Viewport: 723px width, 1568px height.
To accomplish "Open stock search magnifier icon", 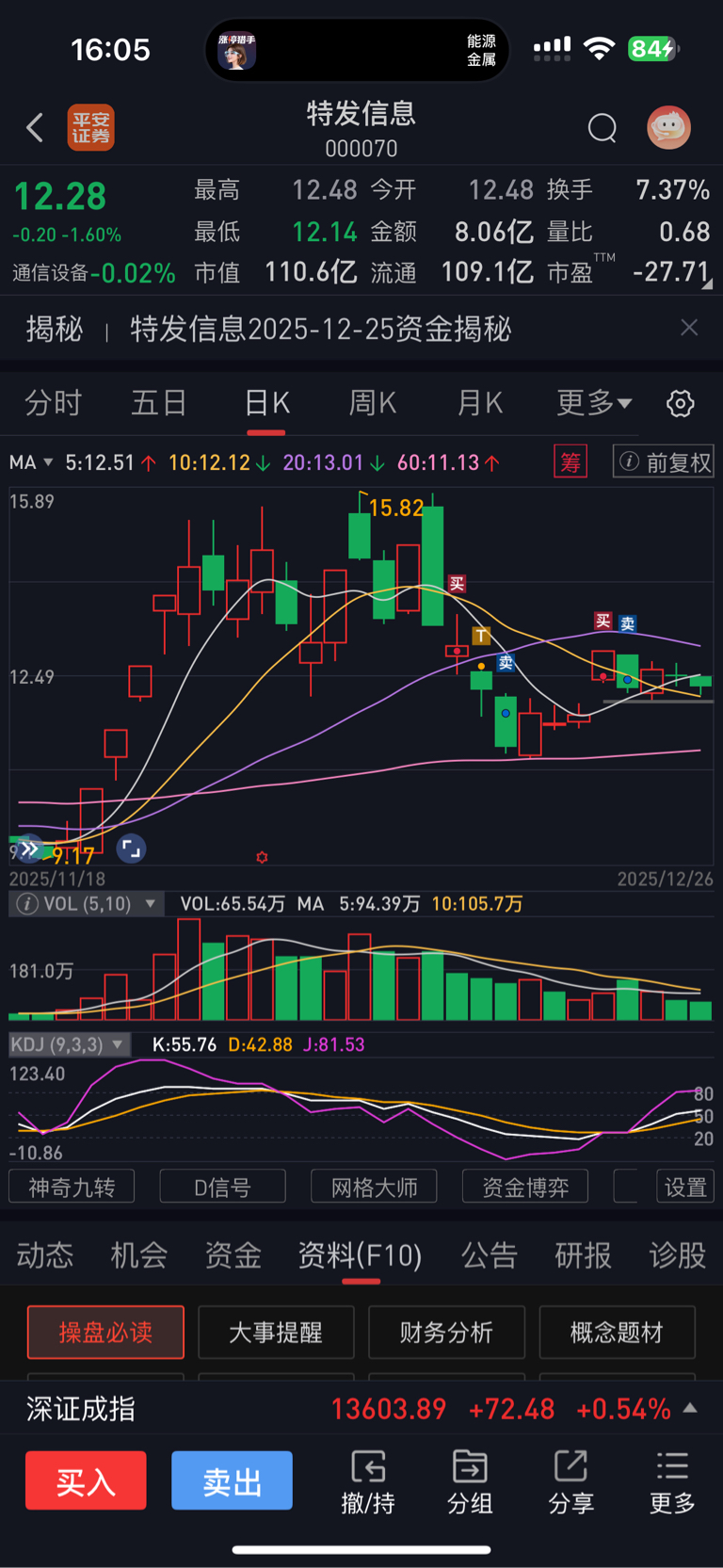I will coord(602,127).
